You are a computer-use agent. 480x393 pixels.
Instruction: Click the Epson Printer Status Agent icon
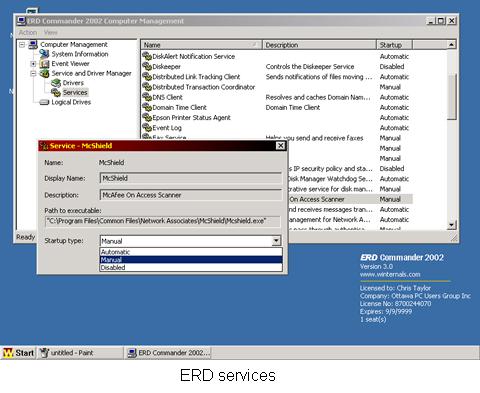click(147, 117)
